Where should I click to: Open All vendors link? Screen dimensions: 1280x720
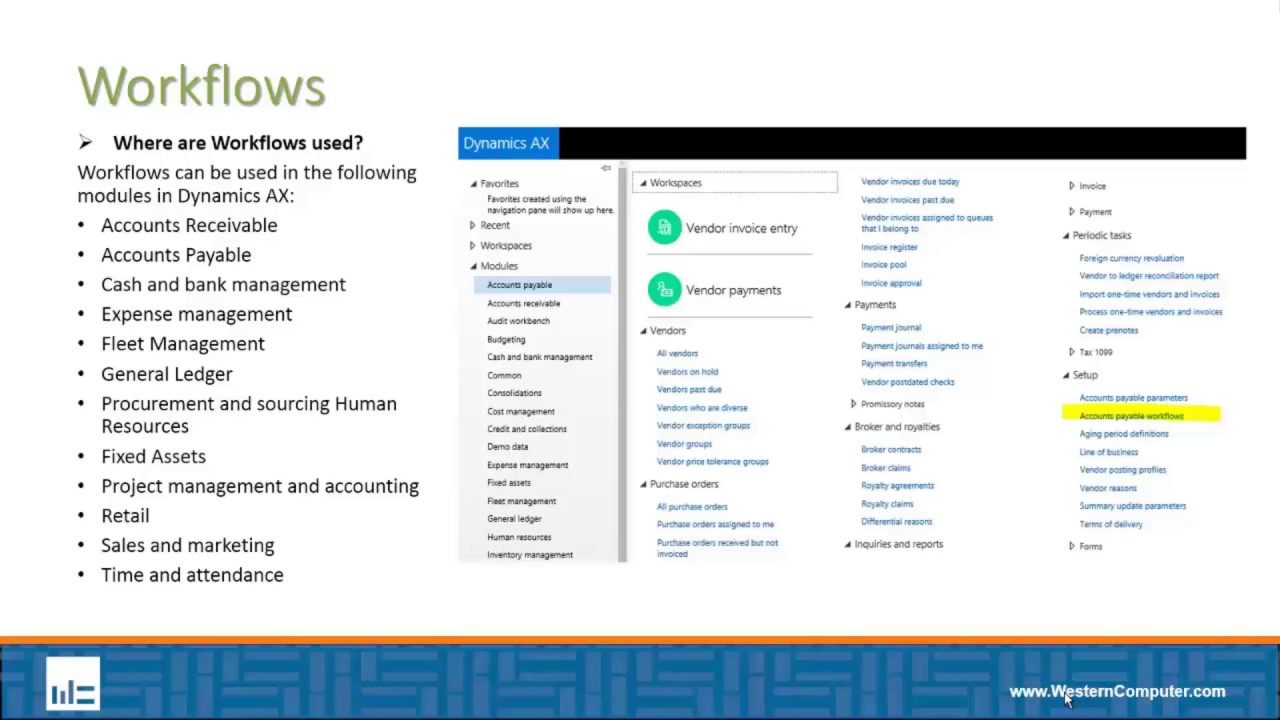click(677, 353)
